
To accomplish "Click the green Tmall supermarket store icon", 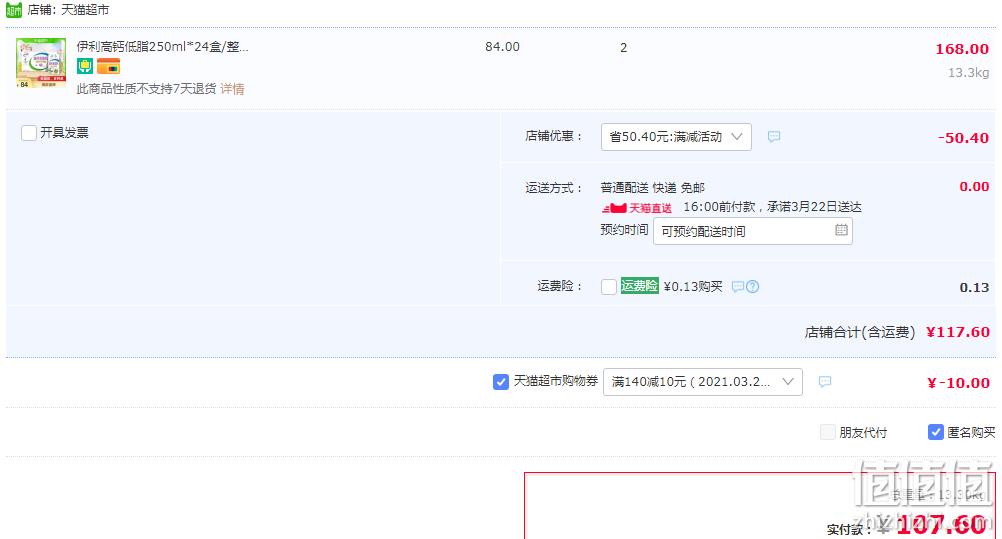I will [x=13, y=10].
